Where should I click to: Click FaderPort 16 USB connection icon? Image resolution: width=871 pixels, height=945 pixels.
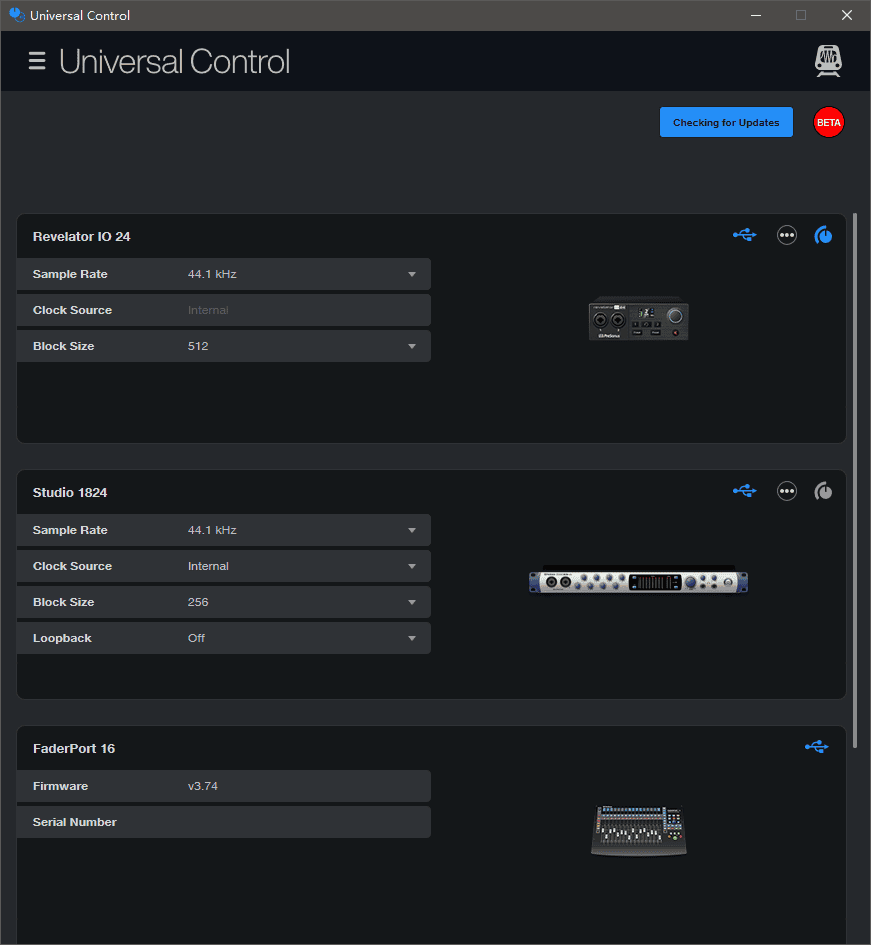[817, 747]
